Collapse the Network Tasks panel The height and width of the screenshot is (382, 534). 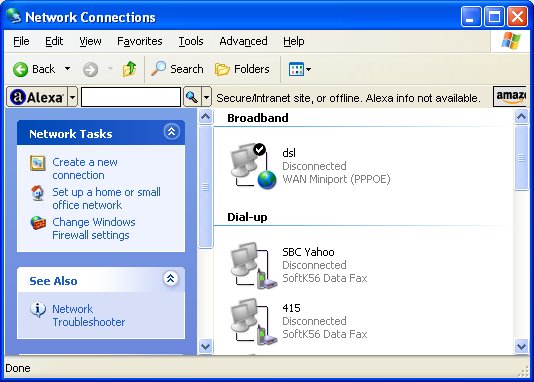point(171,132)
